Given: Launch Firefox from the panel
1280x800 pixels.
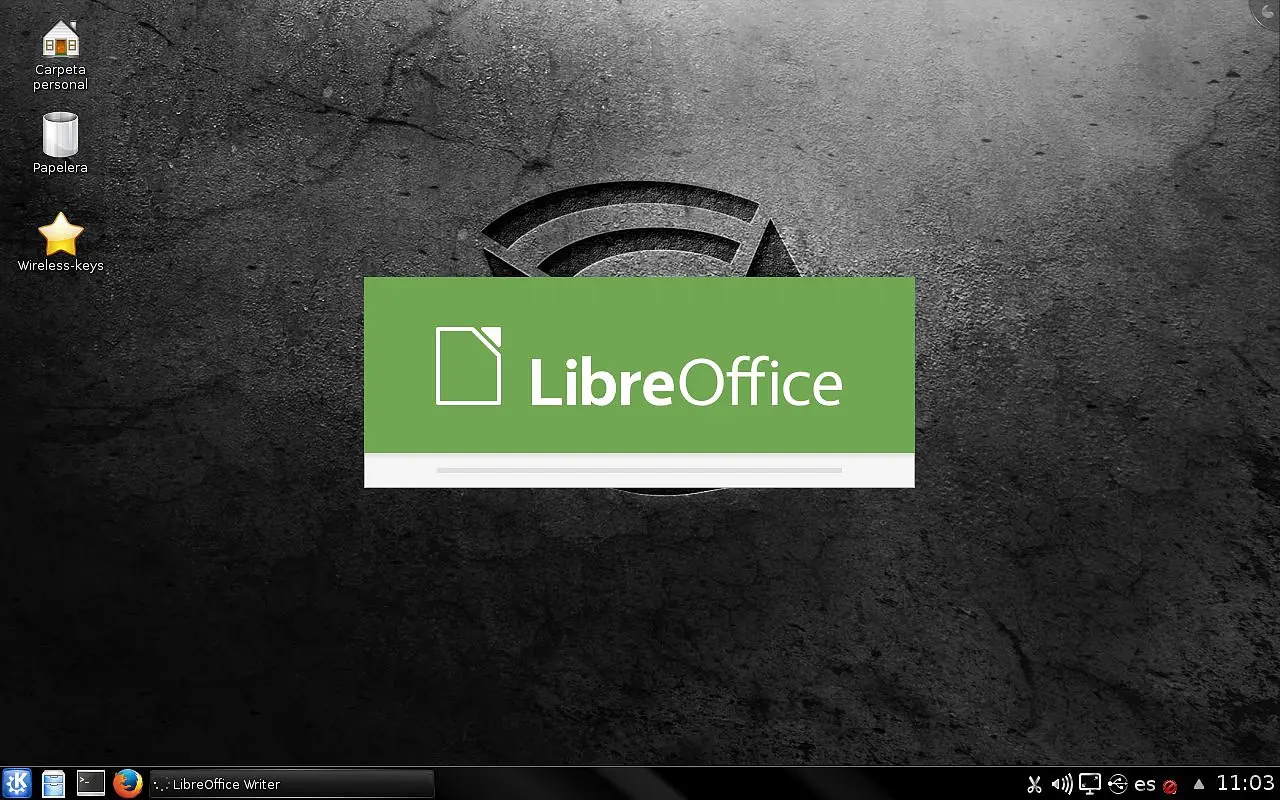Looking at the screenshot, I should click(127, 783).
